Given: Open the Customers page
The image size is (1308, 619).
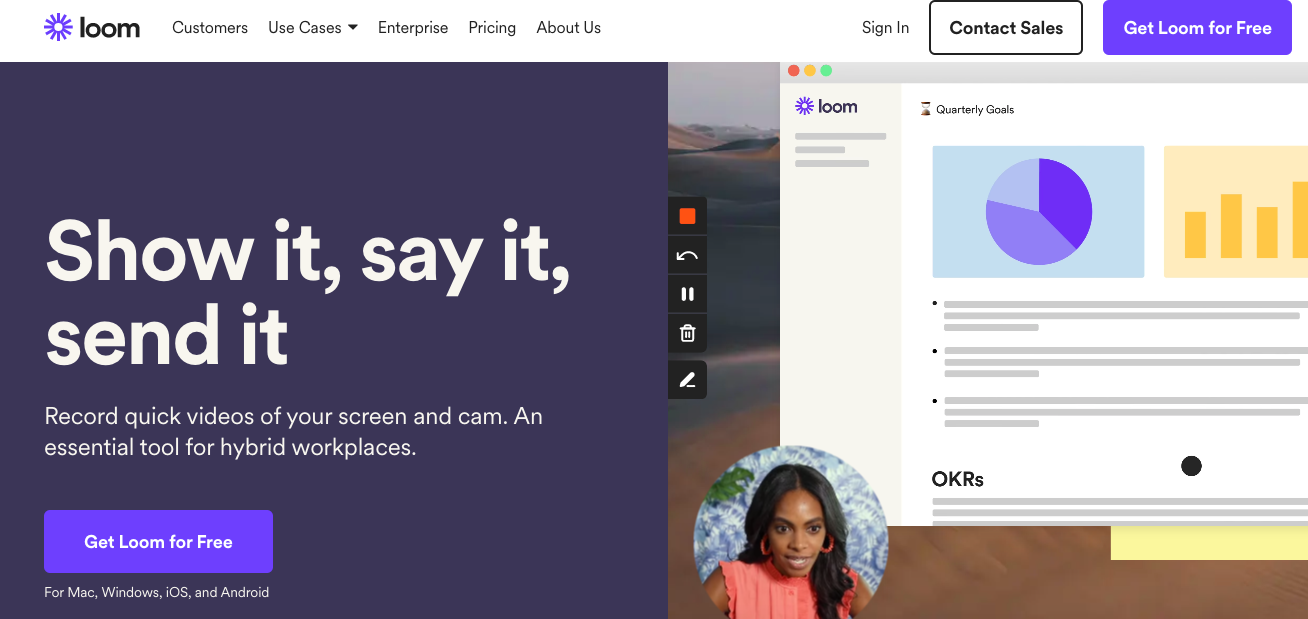Looking at the screenshot, I should tap(210, 28).
